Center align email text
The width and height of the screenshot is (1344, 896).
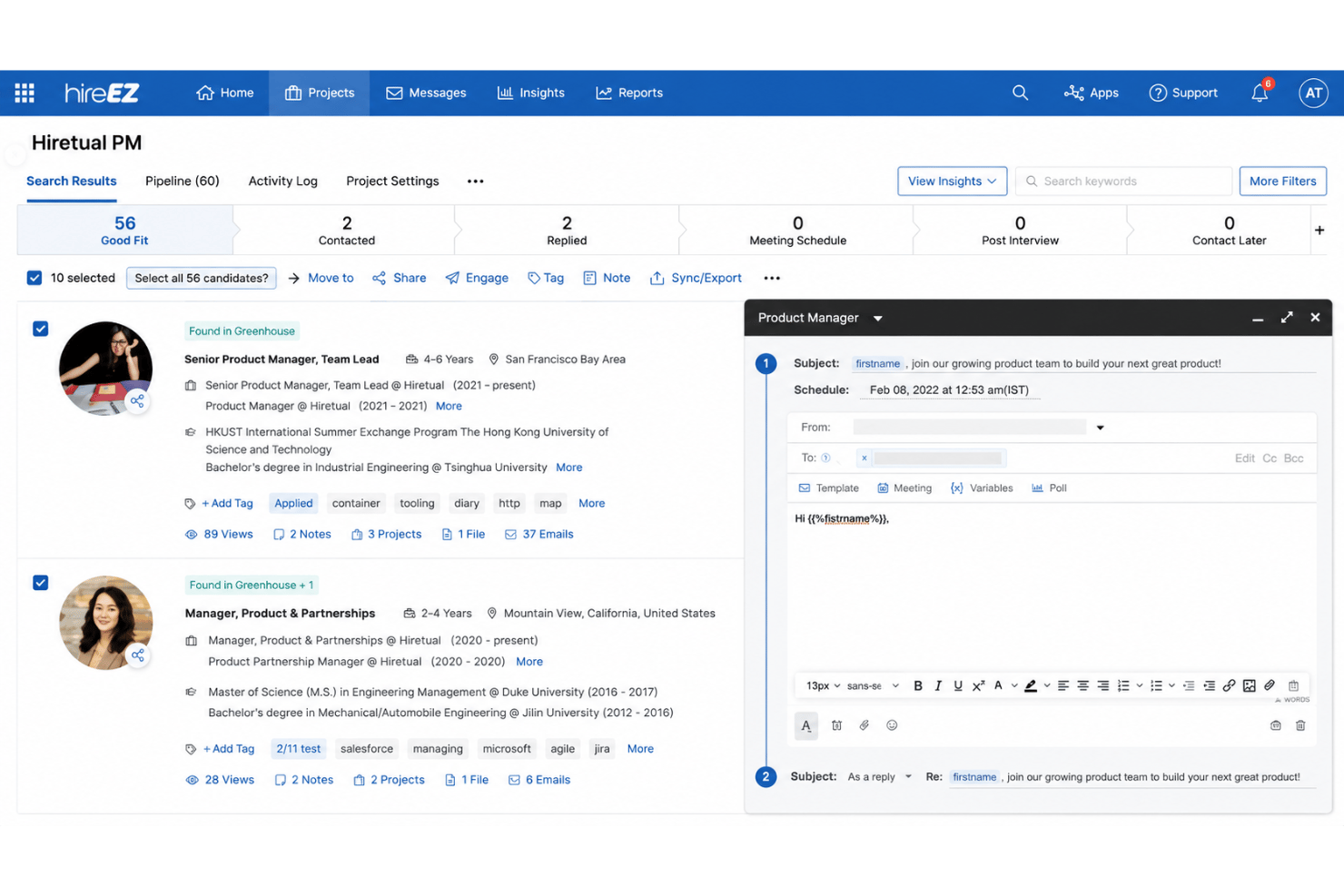click(x=1082, y=685)
